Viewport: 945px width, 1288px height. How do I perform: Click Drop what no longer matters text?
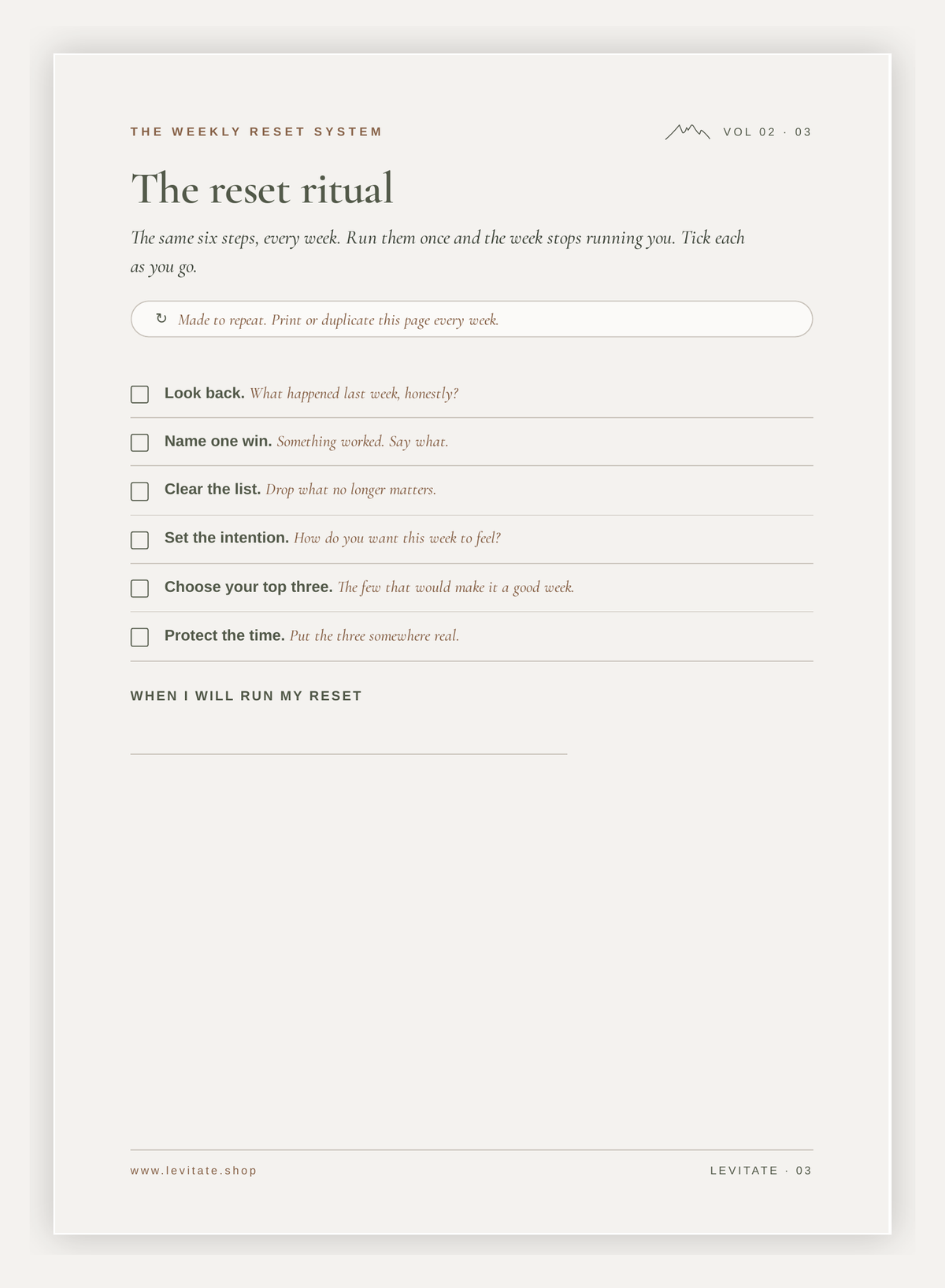(350, 490)
